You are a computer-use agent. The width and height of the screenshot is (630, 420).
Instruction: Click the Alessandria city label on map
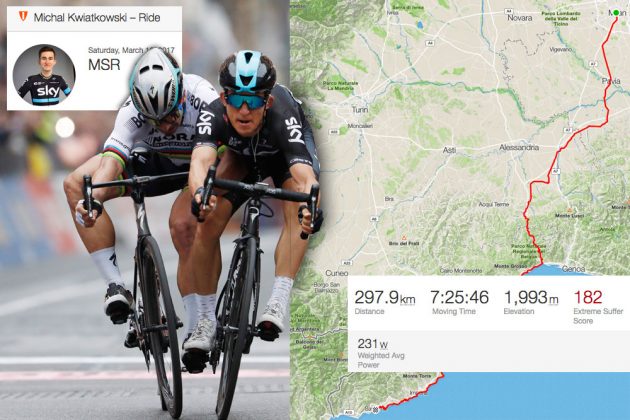519,148
